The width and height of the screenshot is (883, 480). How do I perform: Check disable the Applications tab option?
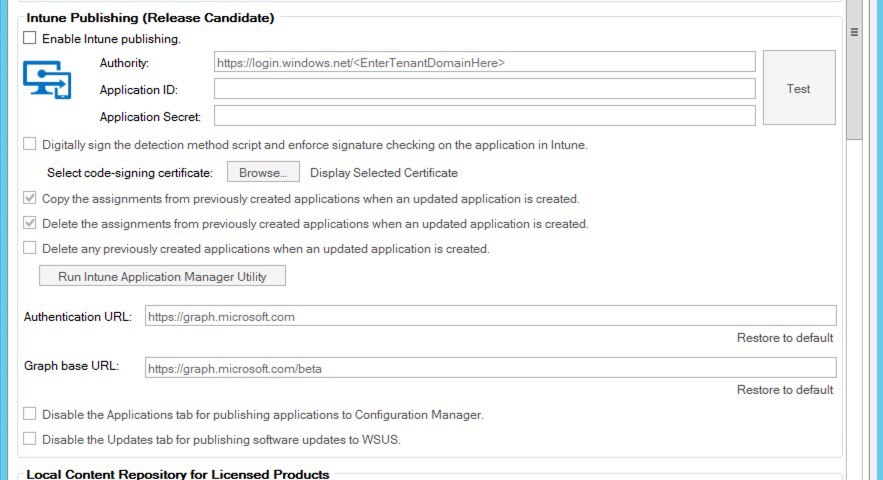29,414
